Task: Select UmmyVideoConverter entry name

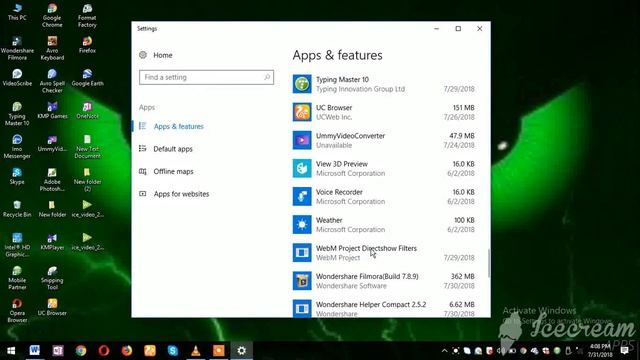Action: 350,136
